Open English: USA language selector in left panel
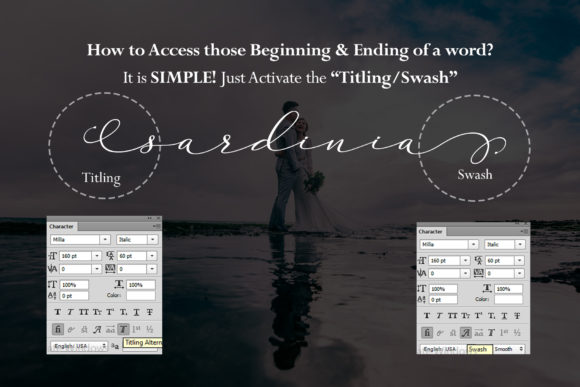This screenshot has height=387, width=580. [x=79, y=346]
